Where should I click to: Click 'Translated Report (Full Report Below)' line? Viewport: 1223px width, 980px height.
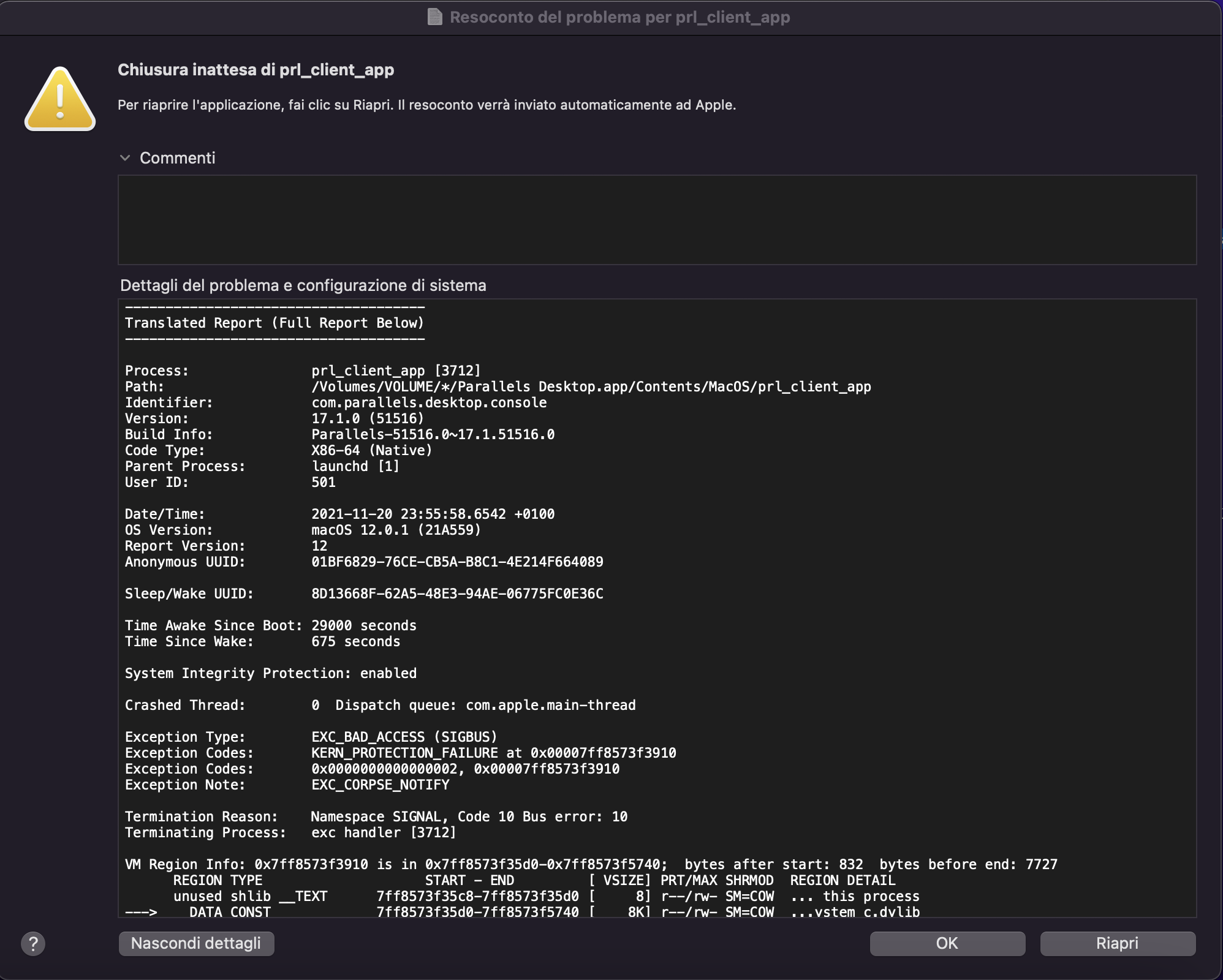(x=275, y=323)
